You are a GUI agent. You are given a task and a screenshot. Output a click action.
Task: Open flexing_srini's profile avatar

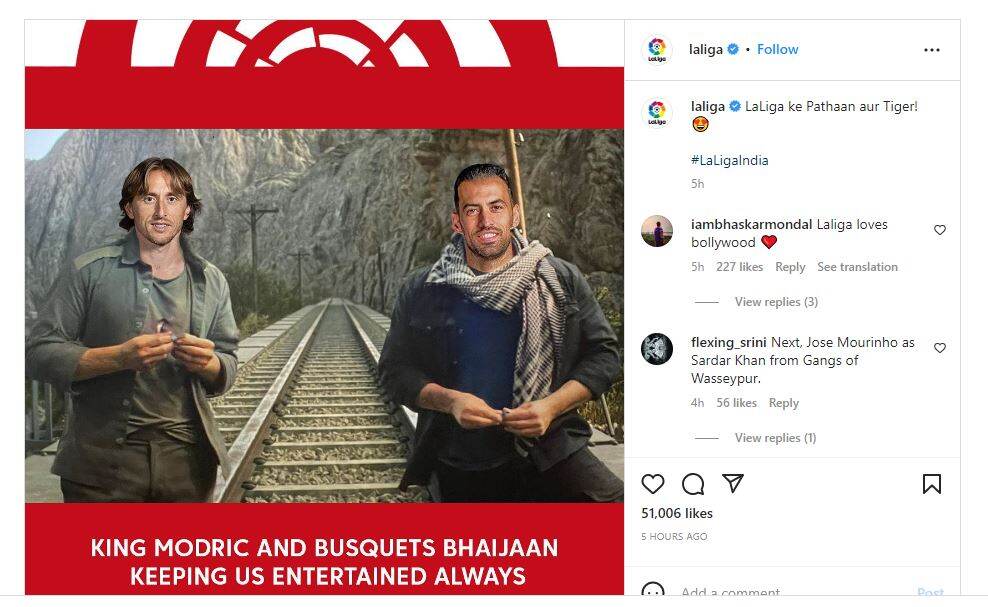click(657, 349)
